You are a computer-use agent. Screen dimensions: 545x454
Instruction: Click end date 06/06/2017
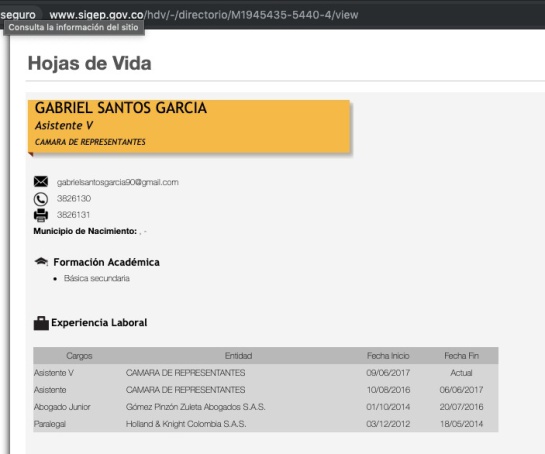[461, 390]
